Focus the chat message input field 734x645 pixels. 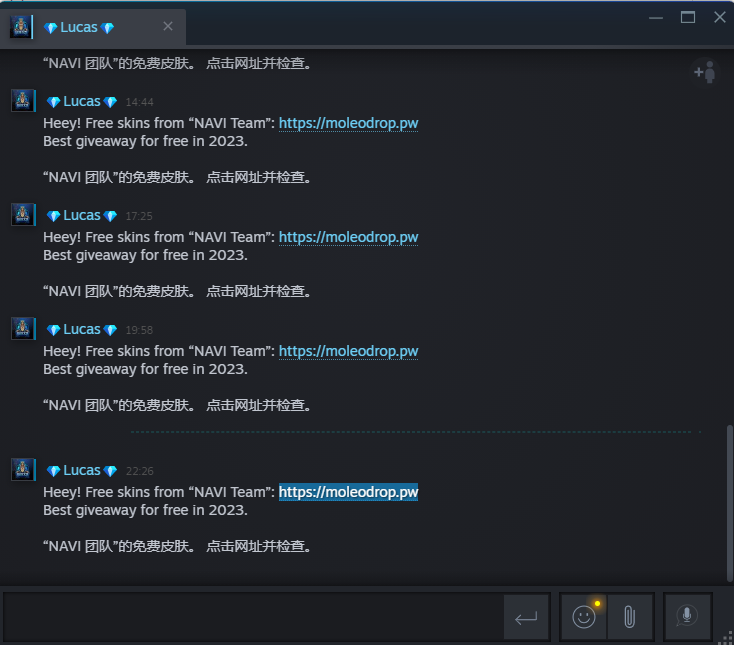click(x=253, y=617)
